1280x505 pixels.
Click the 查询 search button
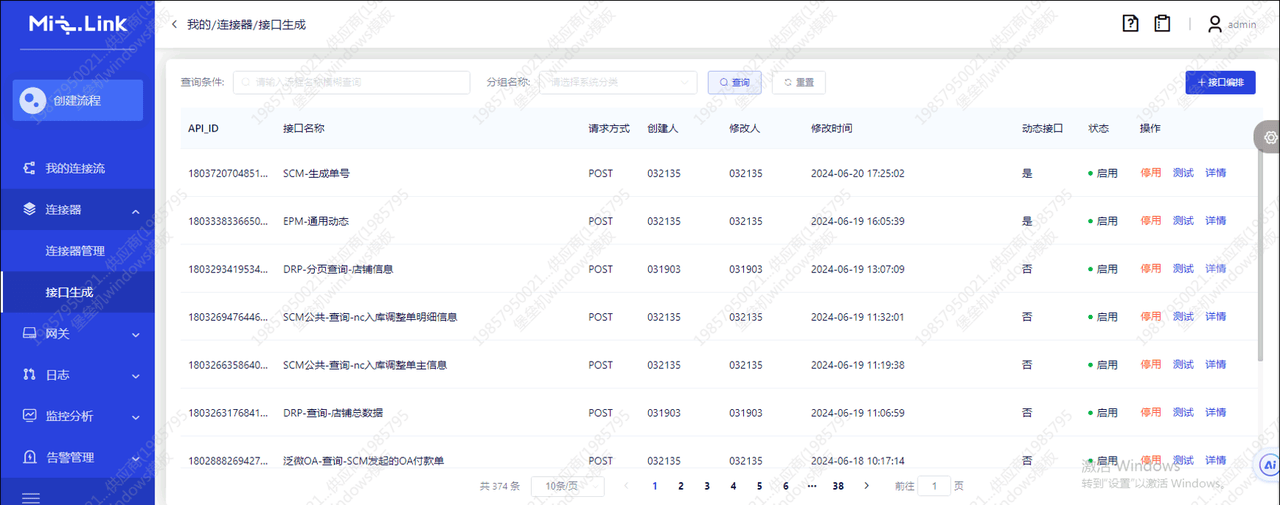click(735, 83)
